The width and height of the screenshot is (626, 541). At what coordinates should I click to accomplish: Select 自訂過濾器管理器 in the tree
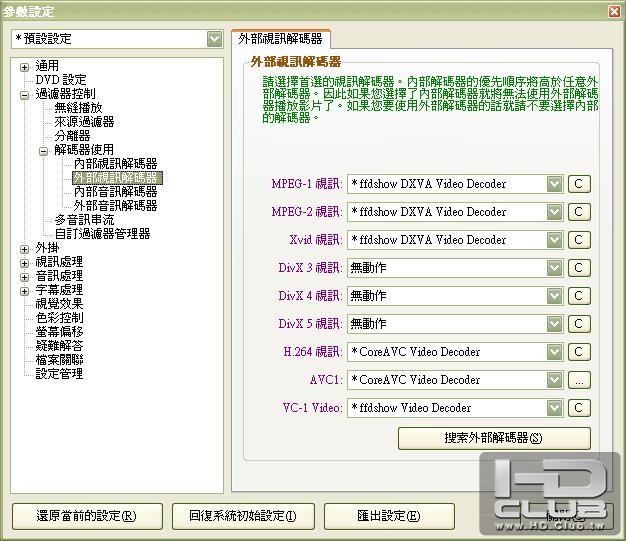click(102, 234)
